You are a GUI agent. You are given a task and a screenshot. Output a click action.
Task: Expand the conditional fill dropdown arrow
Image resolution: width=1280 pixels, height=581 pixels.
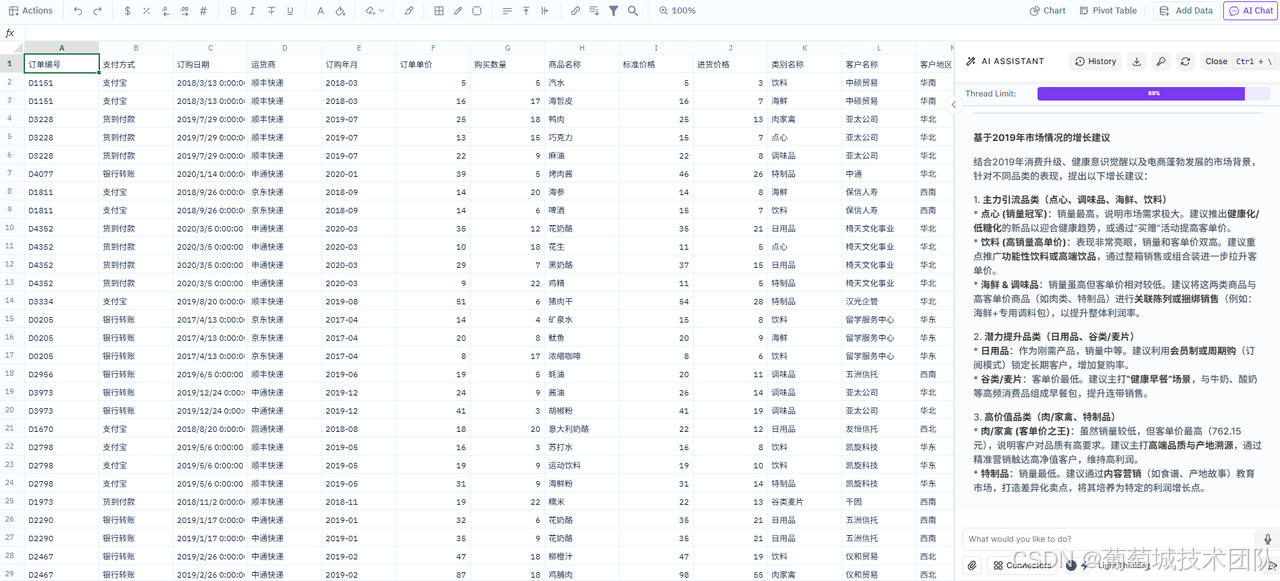click(x=384, y=11)
